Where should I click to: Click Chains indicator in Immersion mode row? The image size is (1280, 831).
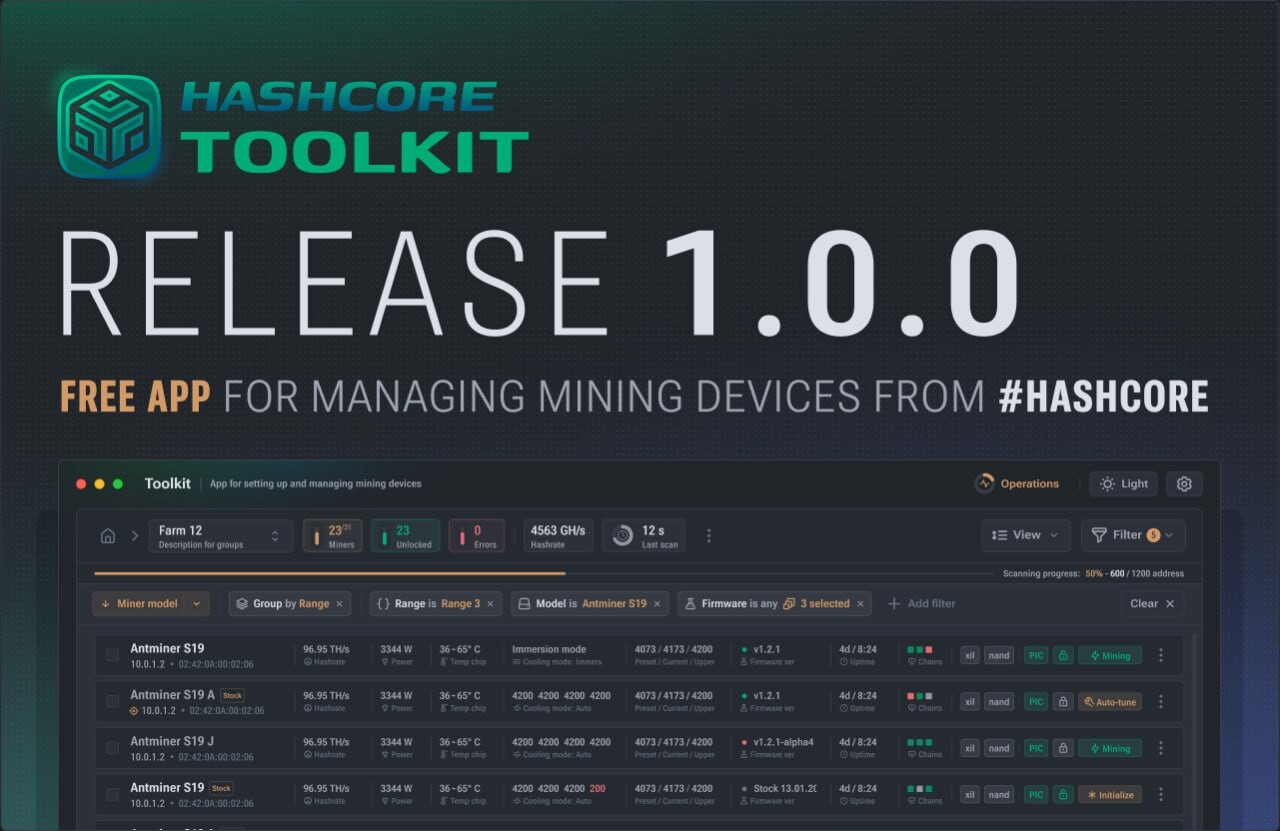pos(924,656)
